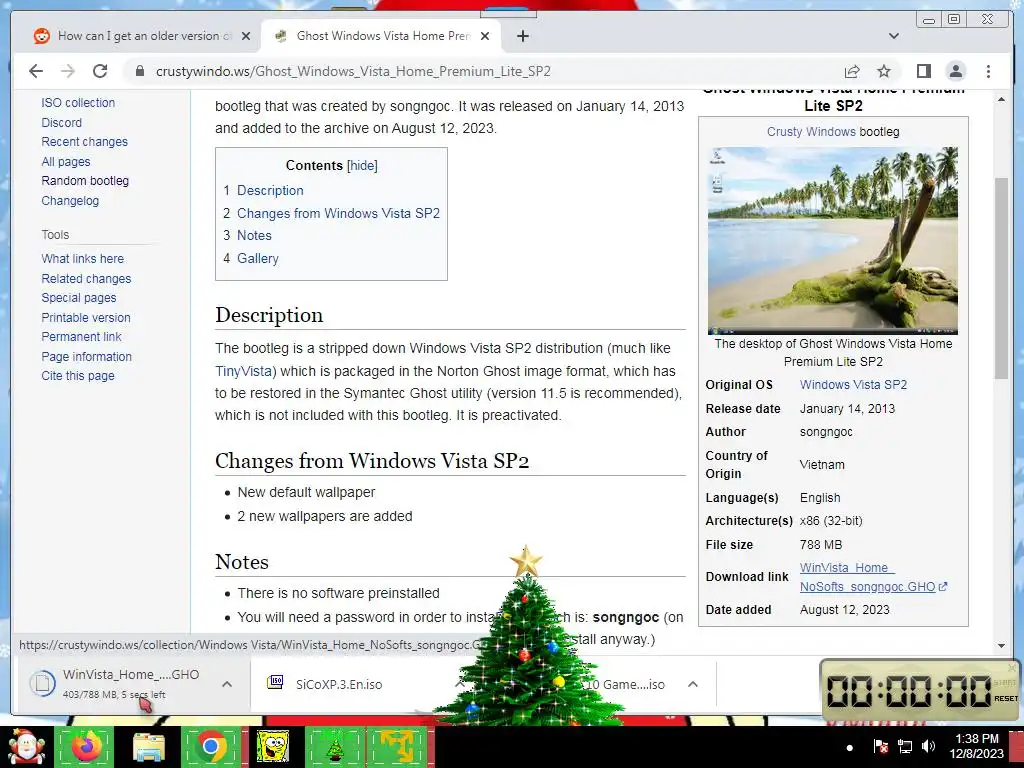Image resolution: width=1024 pixels, height=768 pixels.
Task: Open Related changes tool
Action: (86, 278)
